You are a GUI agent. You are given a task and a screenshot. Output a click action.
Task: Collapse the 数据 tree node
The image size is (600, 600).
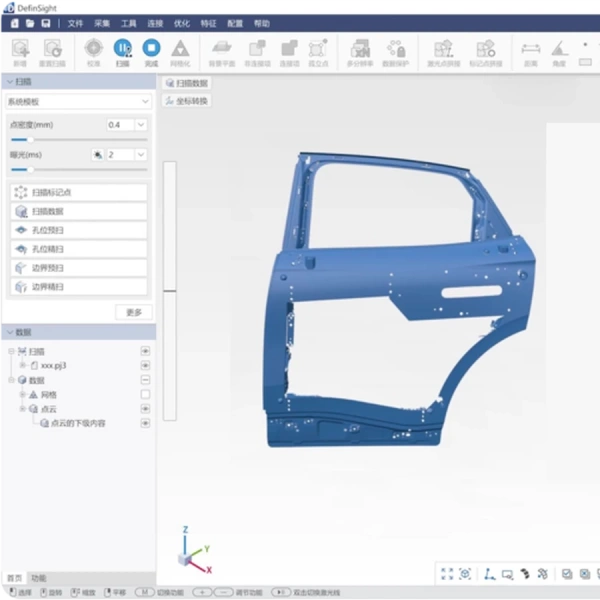(11, 380)
